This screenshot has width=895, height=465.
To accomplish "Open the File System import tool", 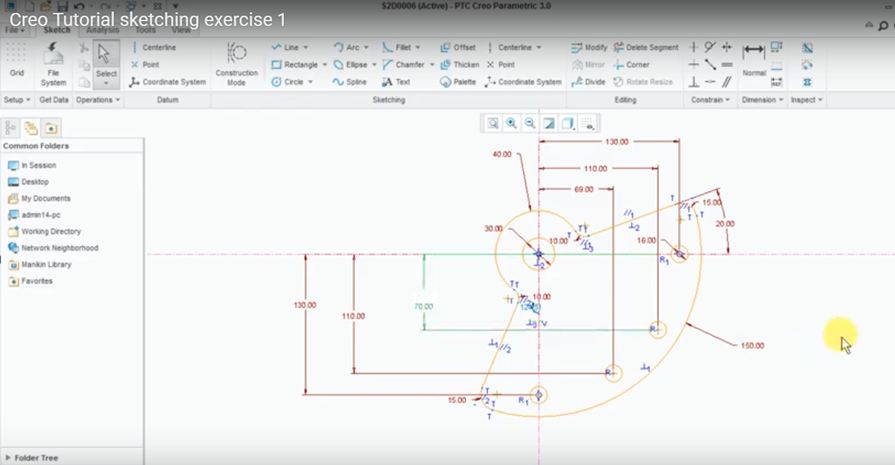I will point(53,64).
